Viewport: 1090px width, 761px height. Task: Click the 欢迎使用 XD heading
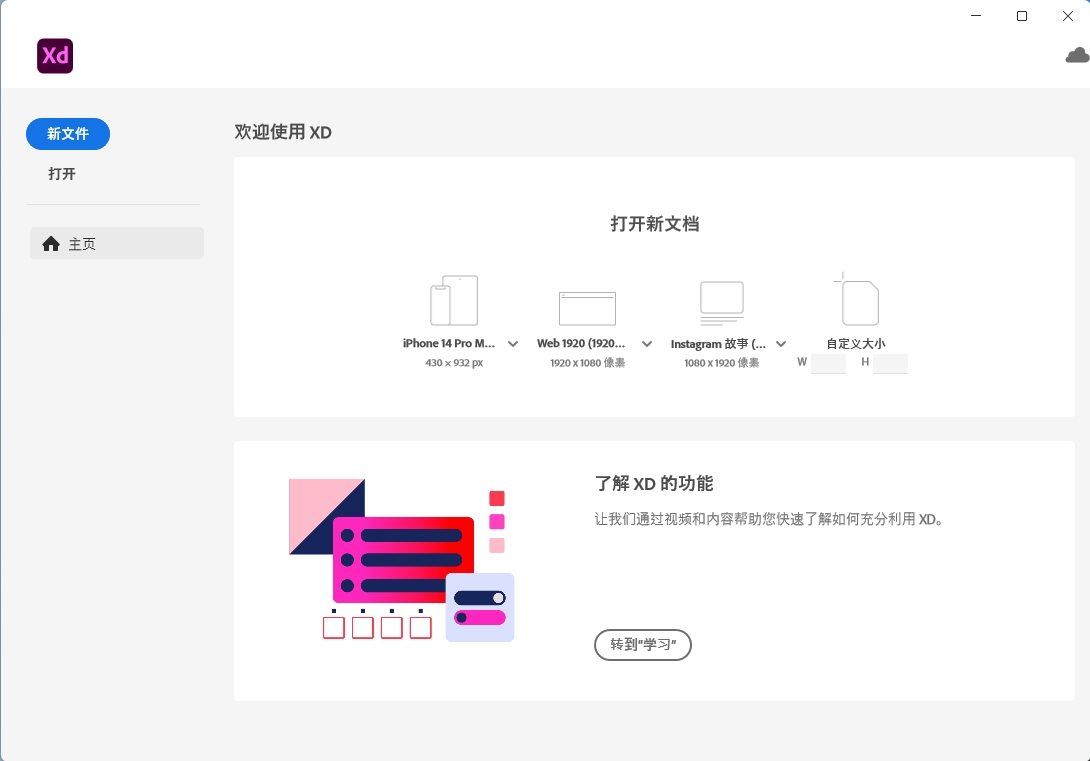(x=283, y=132)
